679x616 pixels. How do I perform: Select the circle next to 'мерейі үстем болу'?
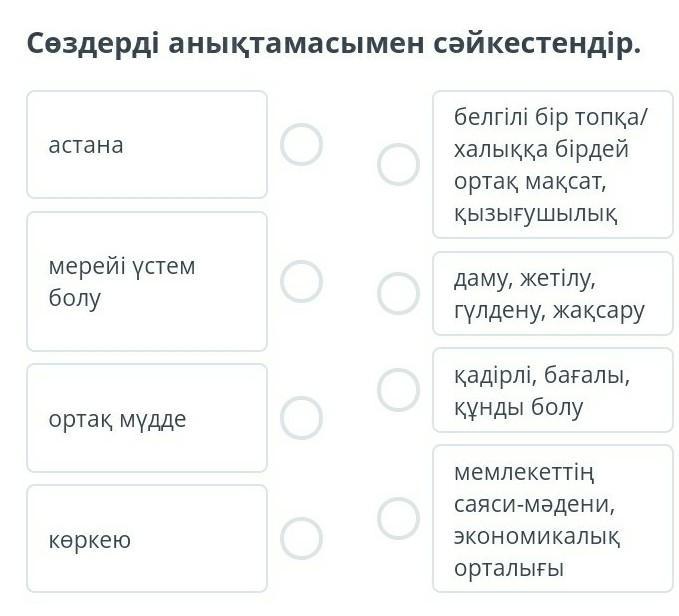point(301,281)
